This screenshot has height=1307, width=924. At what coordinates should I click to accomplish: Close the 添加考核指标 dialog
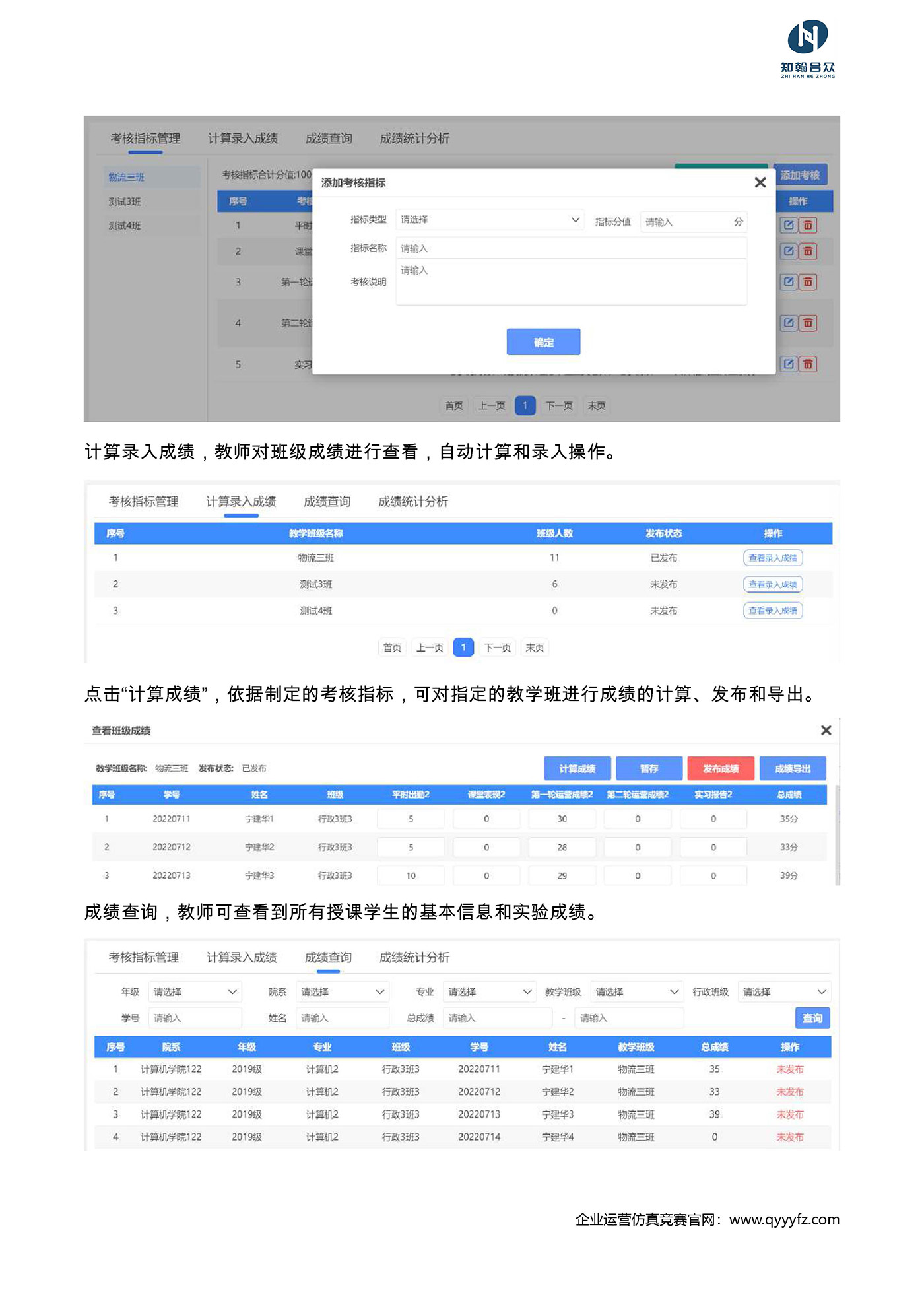coord(760,183)
